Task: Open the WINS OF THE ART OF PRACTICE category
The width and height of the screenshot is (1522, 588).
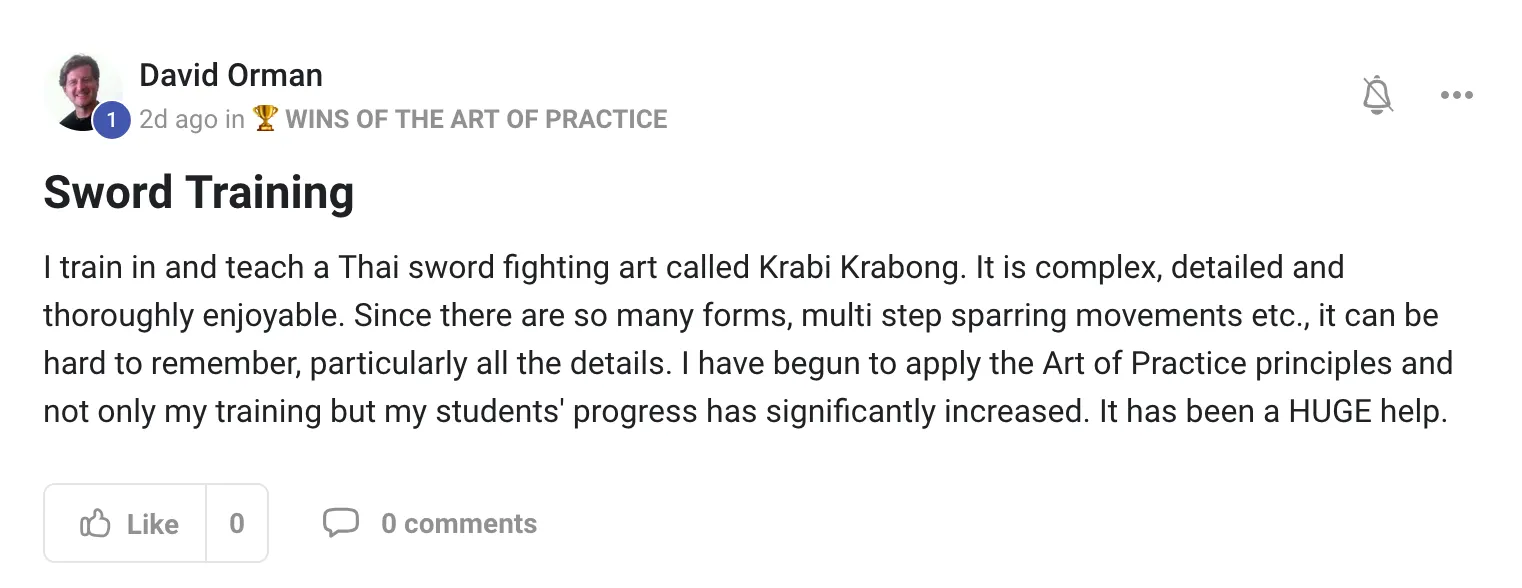Action: point(476,119)
